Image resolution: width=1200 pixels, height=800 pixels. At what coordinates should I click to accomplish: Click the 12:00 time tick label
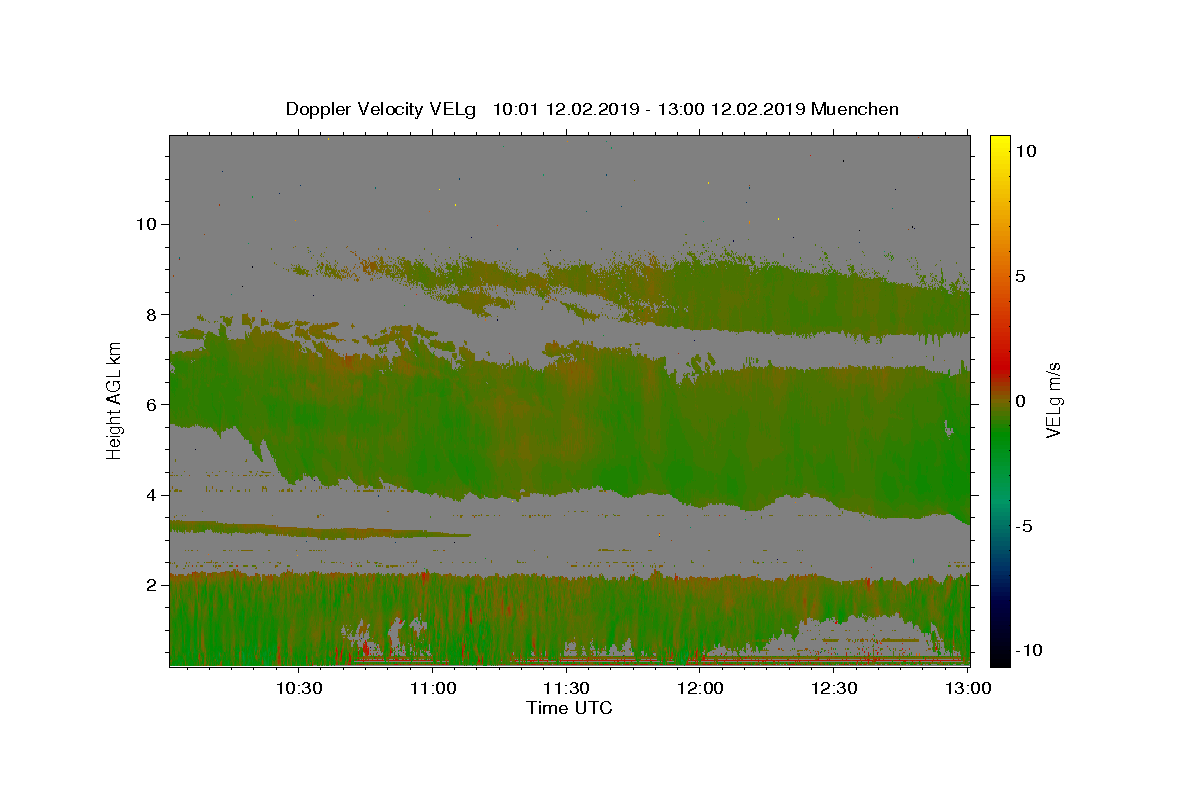701,688
